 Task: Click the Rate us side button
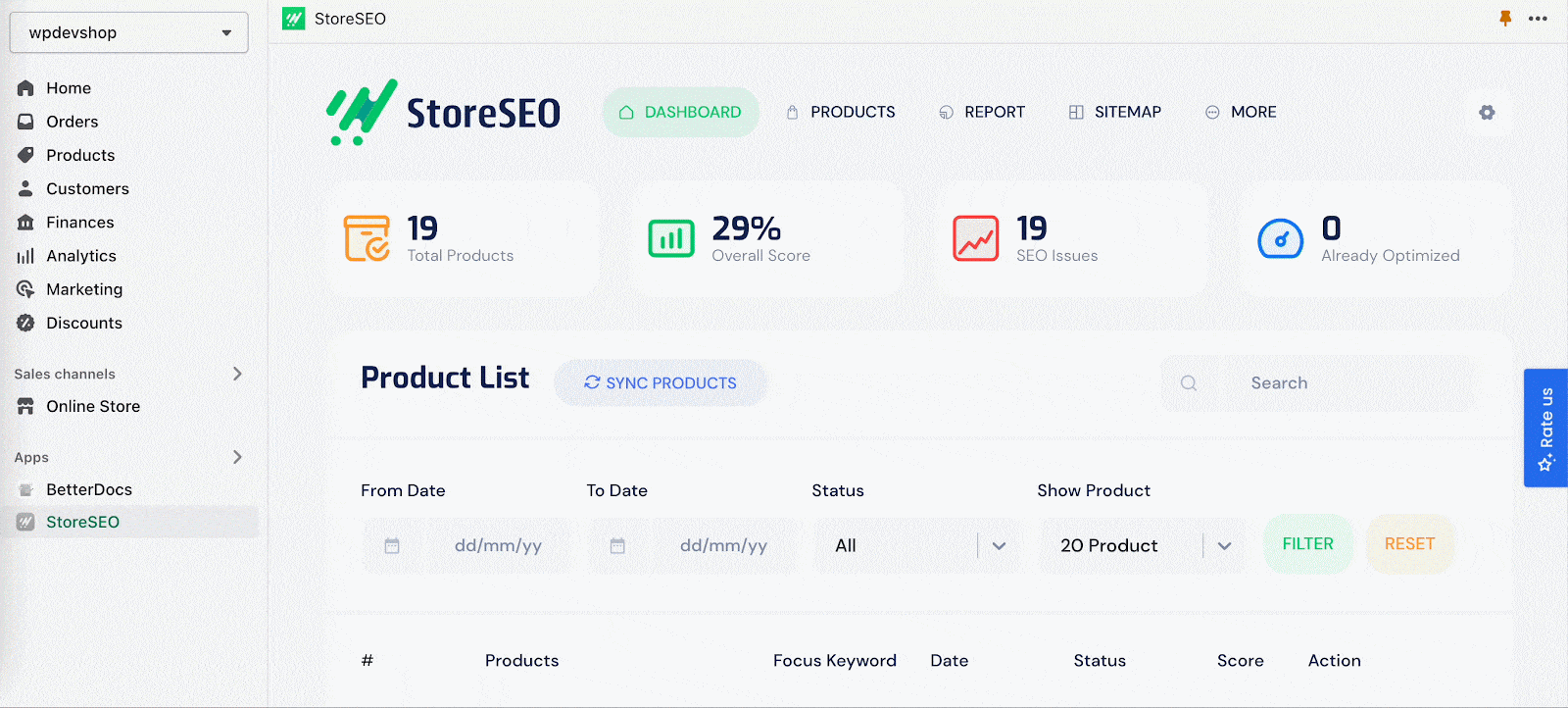[x=1545, y=429]
